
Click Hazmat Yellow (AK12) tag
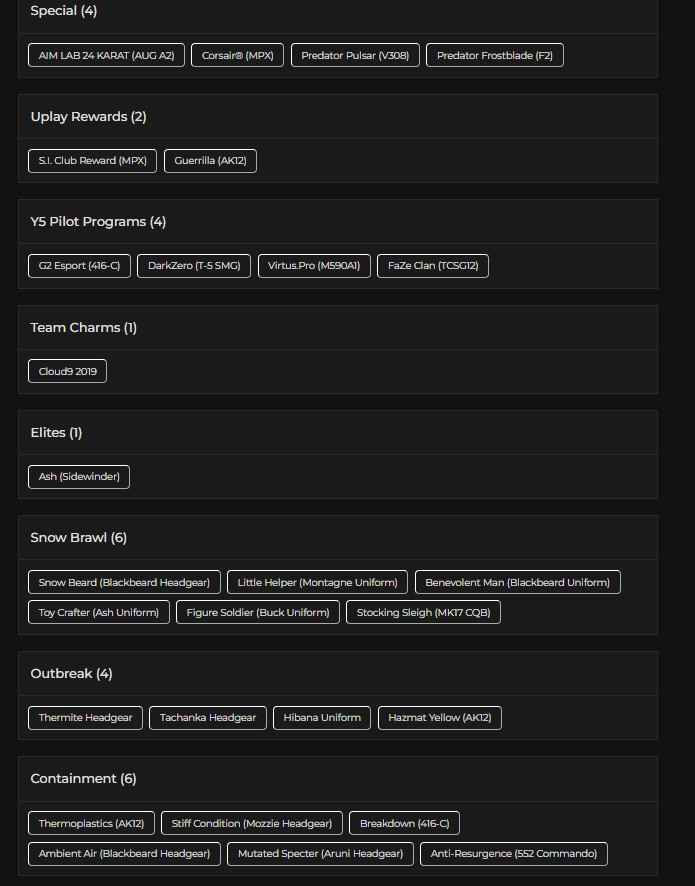(440, 717)
